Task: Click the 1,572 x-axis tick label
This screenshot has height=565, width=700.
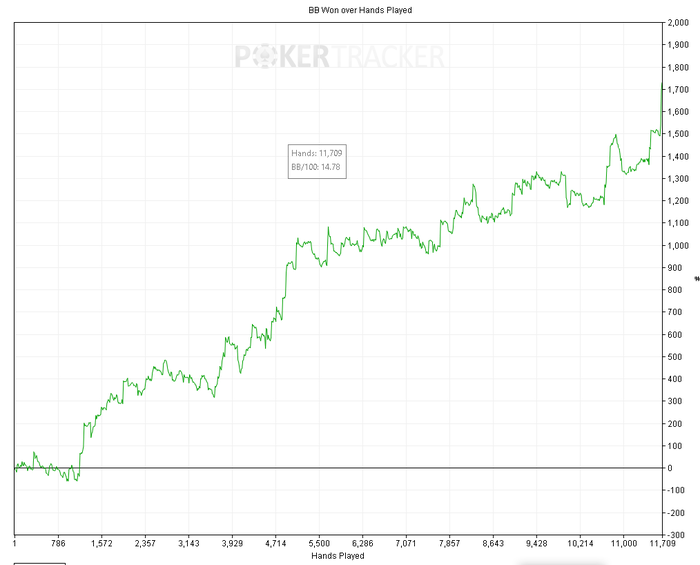Action: tap(102, 543)
